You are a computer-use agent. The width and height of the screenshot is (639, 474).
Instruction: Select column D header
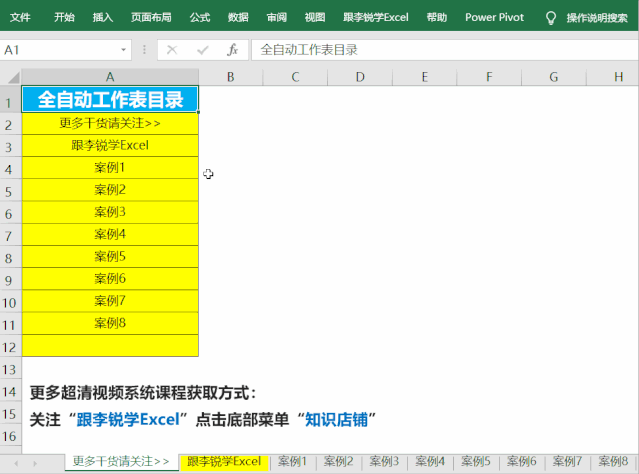(x=360, y=77)
